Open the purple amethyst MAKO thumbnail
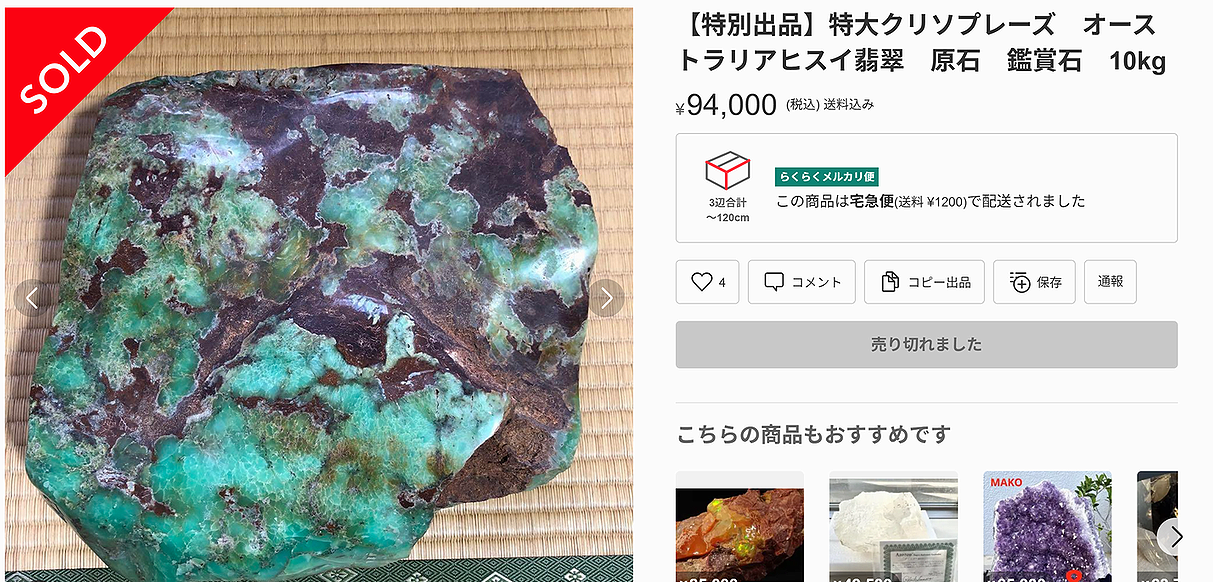Screen dimensions: 1213x582 [x=1047, y=527]
